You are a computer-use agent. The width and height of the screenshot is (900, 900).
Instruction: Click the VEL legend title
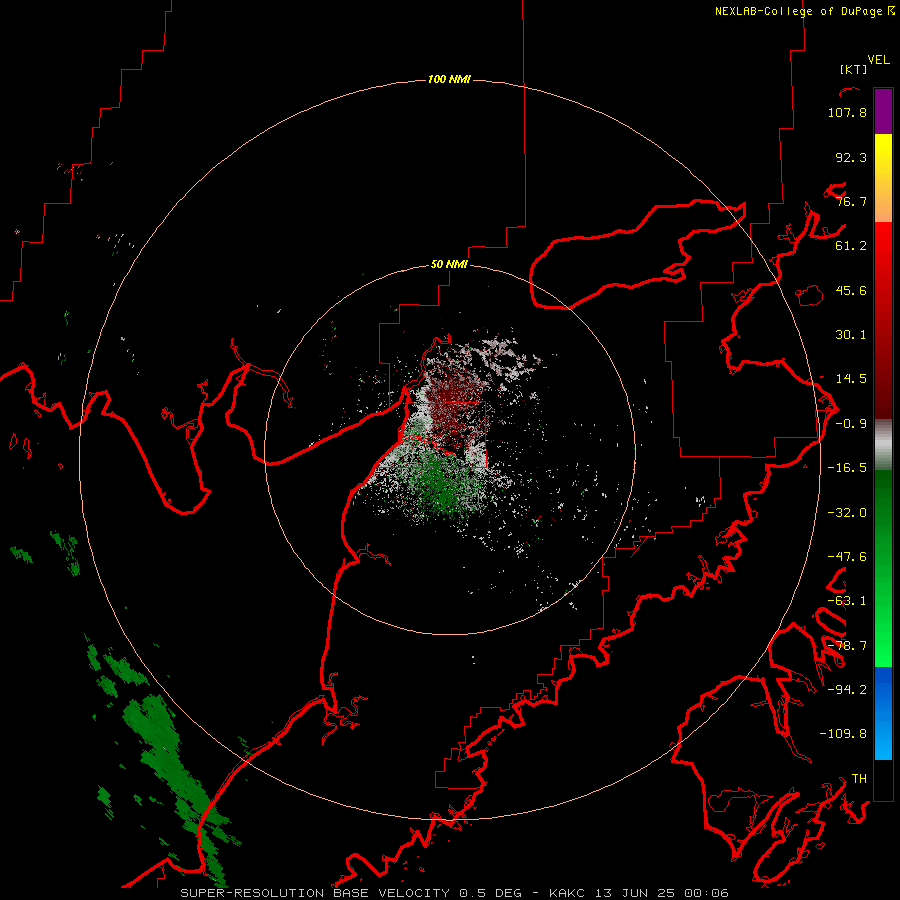click(878, 60)
